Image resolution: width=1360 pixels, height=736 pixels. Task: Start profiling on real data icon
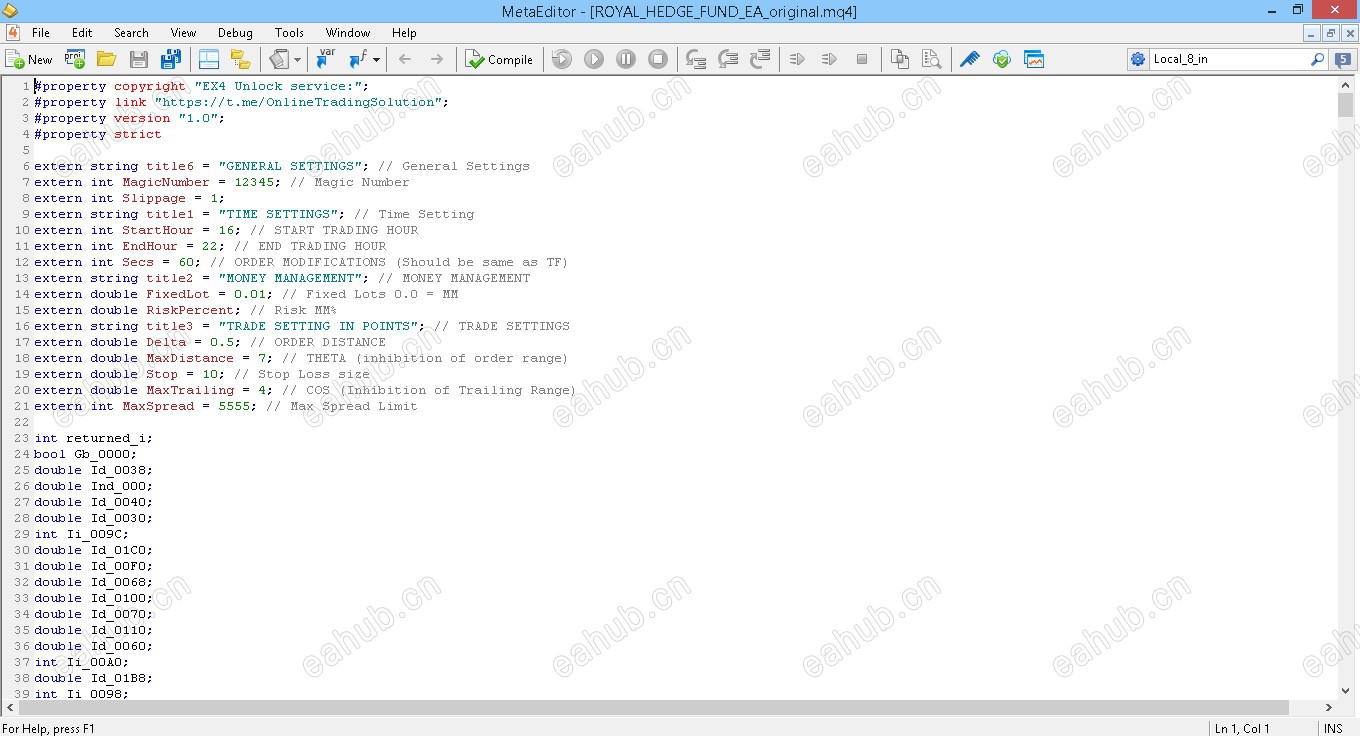(797, 59)
